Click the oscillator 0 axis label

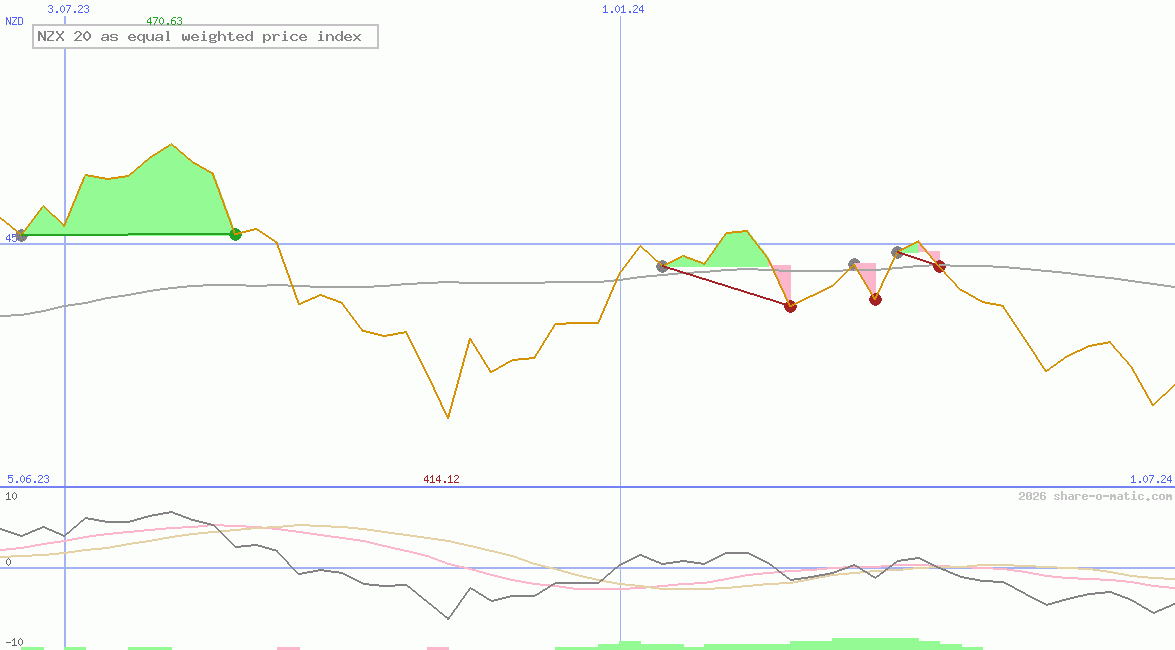tap(8, 562)
